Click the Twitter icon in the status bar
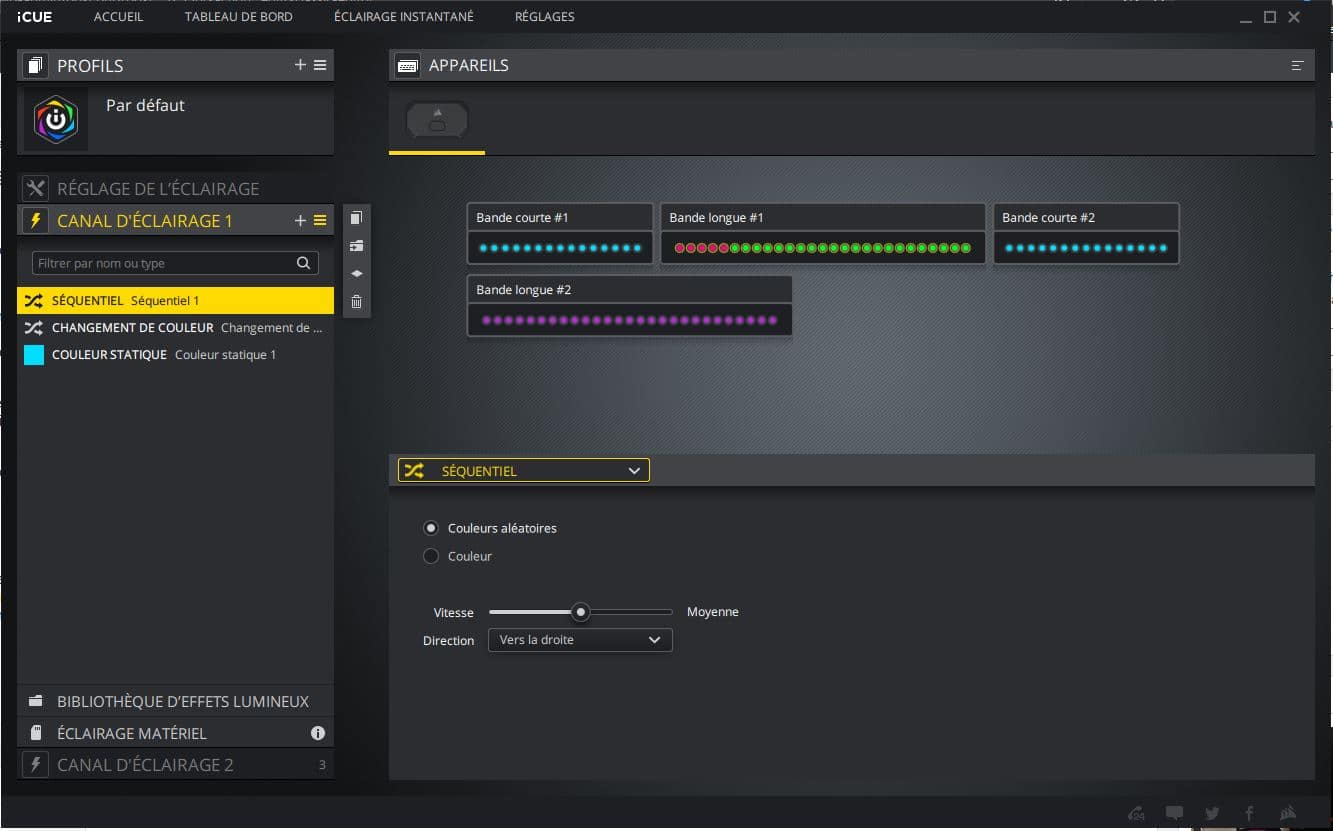The image size is (1333, 831). pos(1212,813)
